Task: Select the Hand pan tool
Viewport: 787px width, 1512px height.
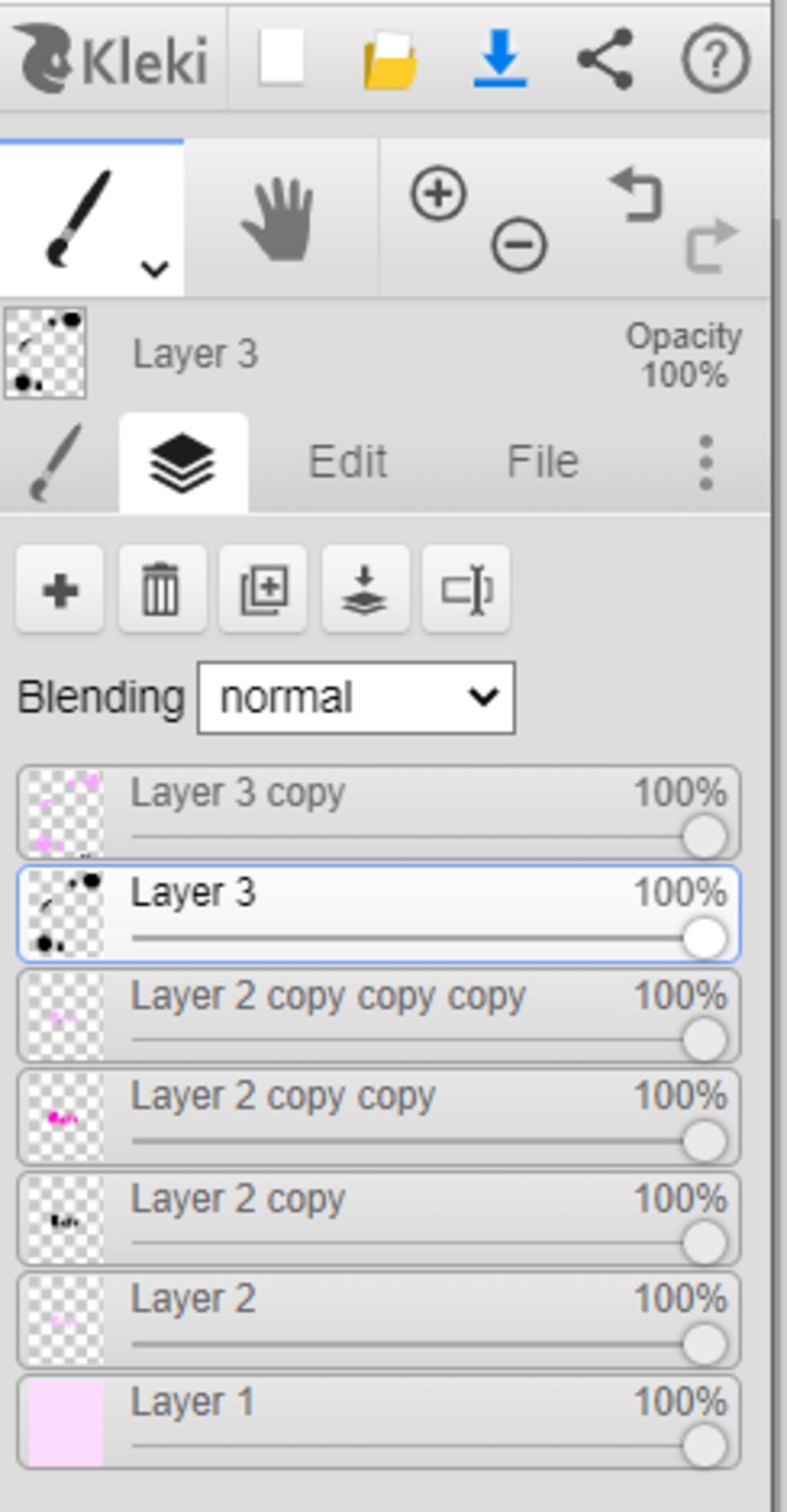Action: click(280, 219)
